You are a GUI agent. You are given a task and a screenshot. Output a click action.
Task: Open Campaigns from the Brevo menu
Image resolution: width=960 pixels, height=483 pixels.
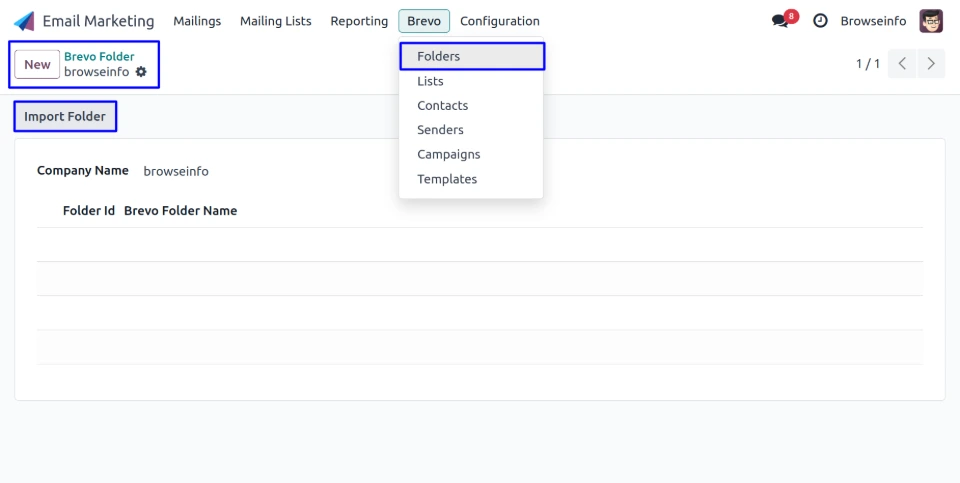click(448, 154)
